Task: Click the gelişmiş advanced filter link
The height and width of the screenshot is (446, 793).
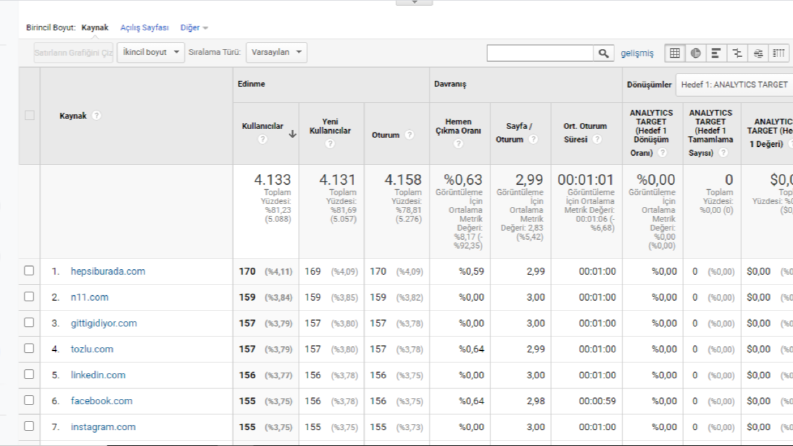Action: (637, 53)
